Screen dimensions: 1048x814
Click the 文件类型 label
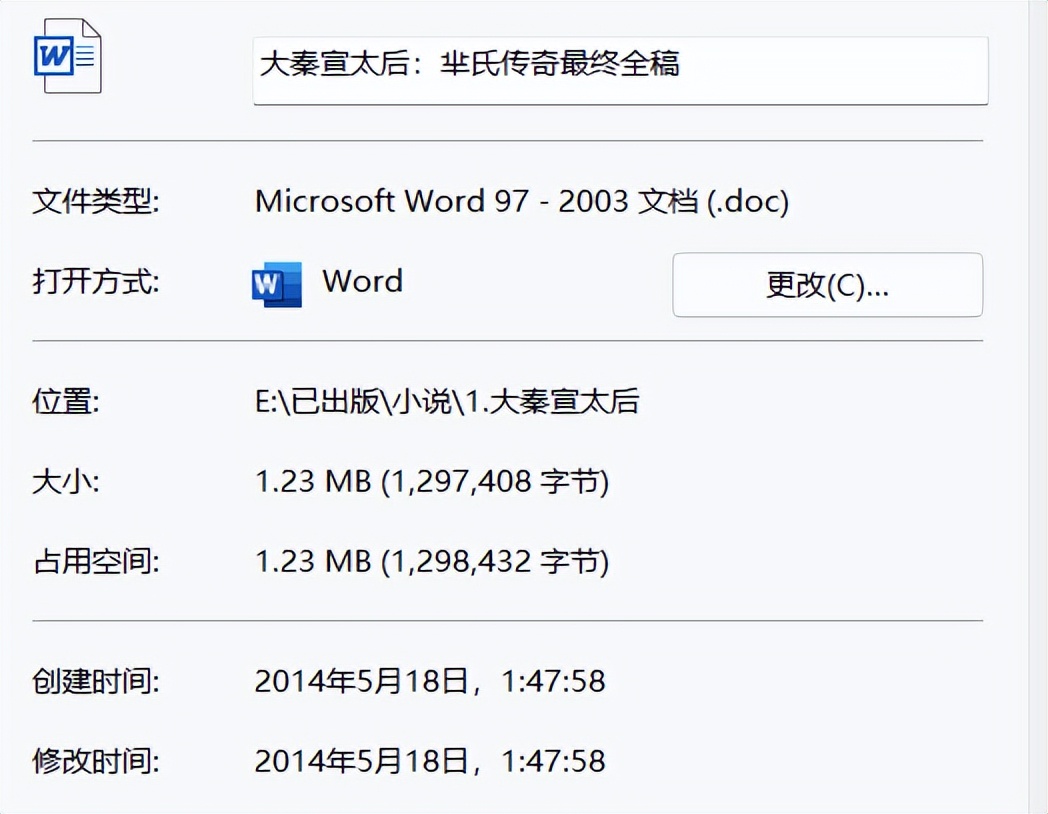[x=84, y=201]
